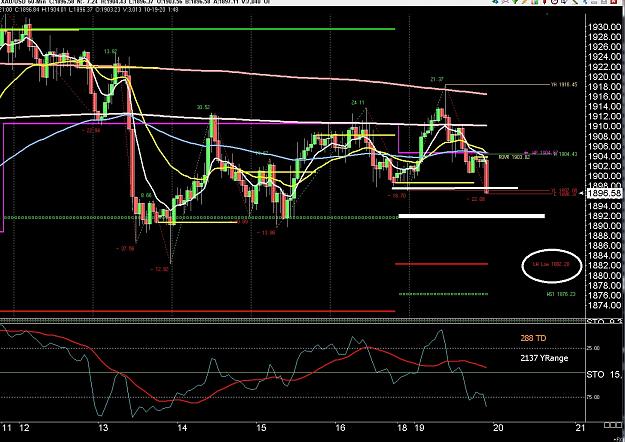Click date 13 on time axis

pyautogui.click(x=103, y=428)
